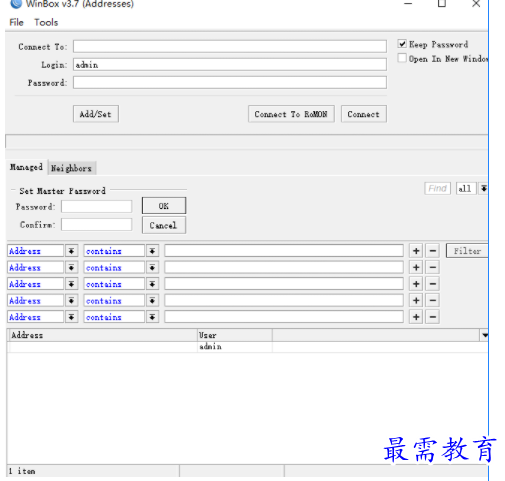The height and width of the screenshot is (481, 505).
Task: Click the main Password field above the Add/Set button
Action: click(230, 82)
